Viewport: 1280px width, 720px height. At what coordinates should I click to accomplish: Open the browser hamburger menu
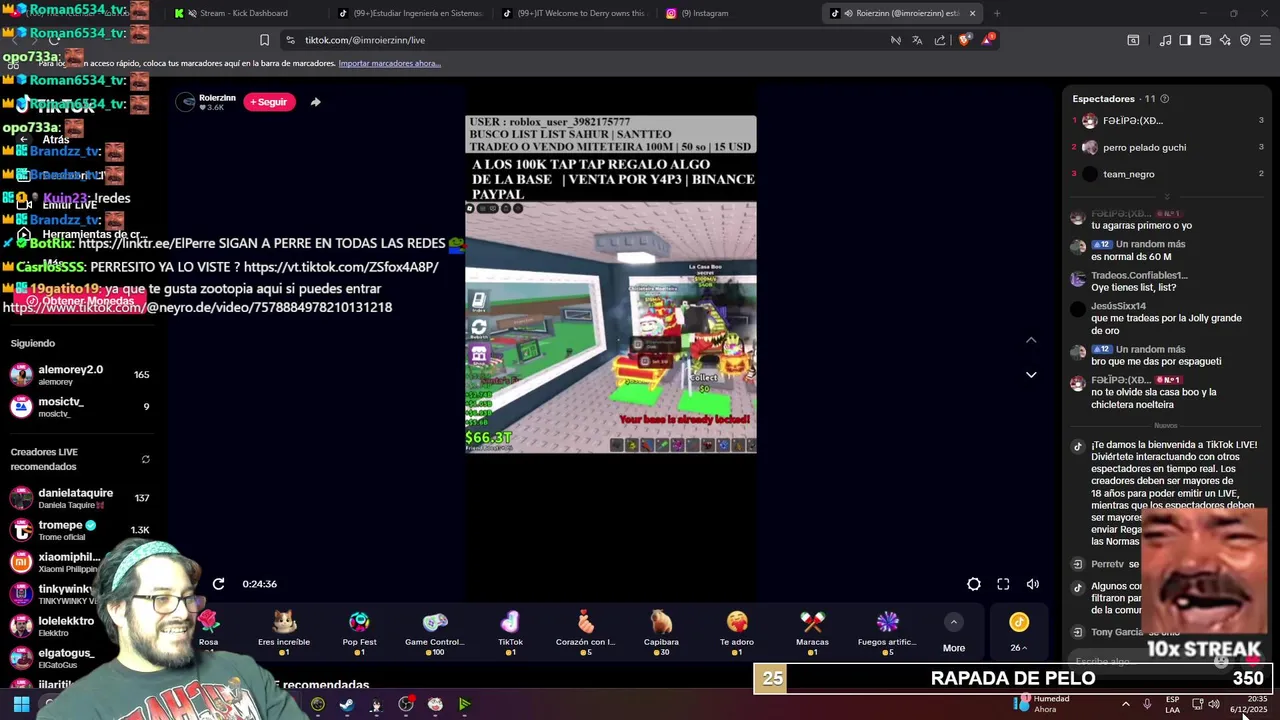tap(1266, 40)
